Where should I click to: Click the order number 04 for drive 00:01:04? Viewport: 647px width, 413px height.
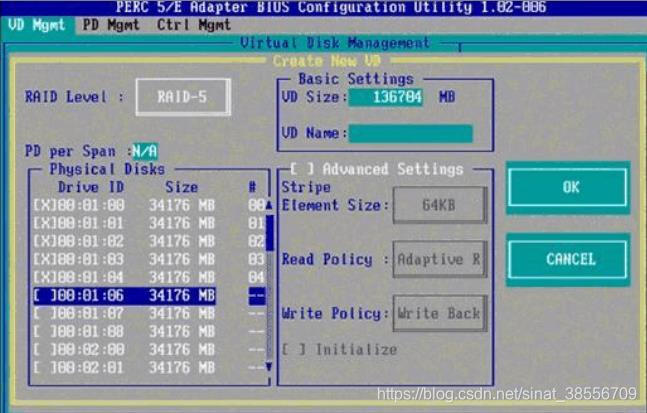(x=256, y=278)
